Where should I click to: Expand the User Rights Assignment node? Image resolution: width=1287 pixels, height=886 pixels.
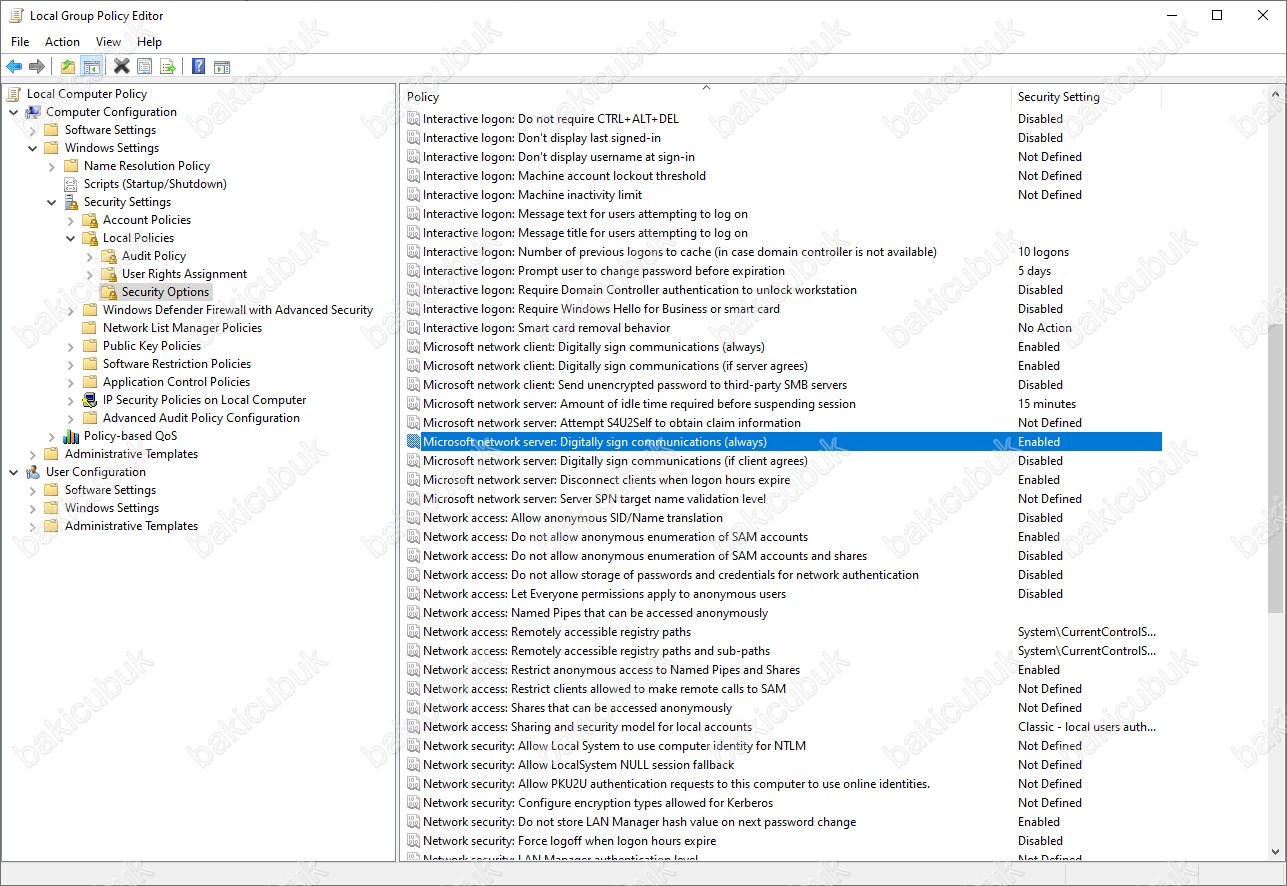[x=90, y=274]
